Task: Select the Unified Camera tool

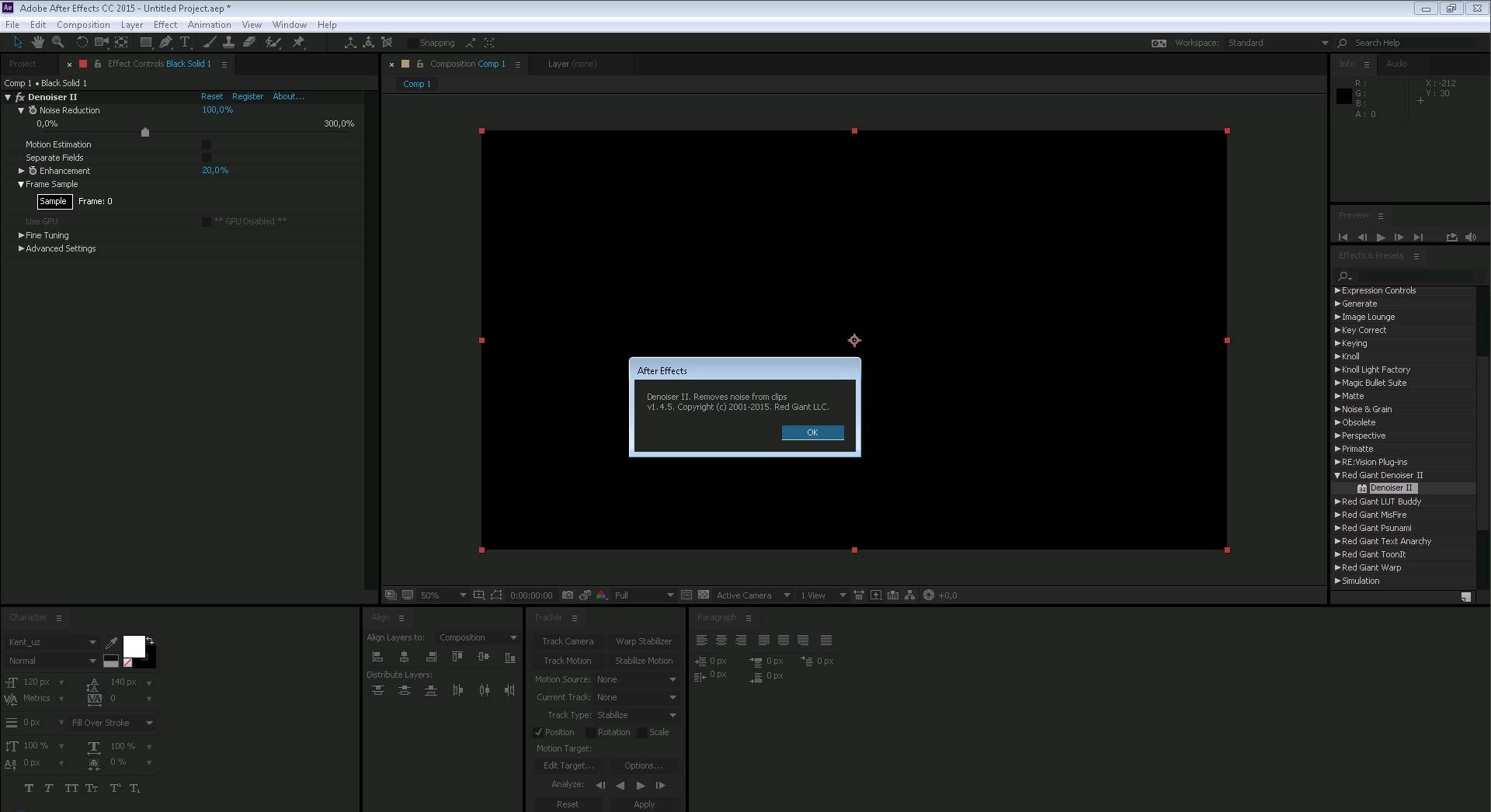Action: pos(101,43)
